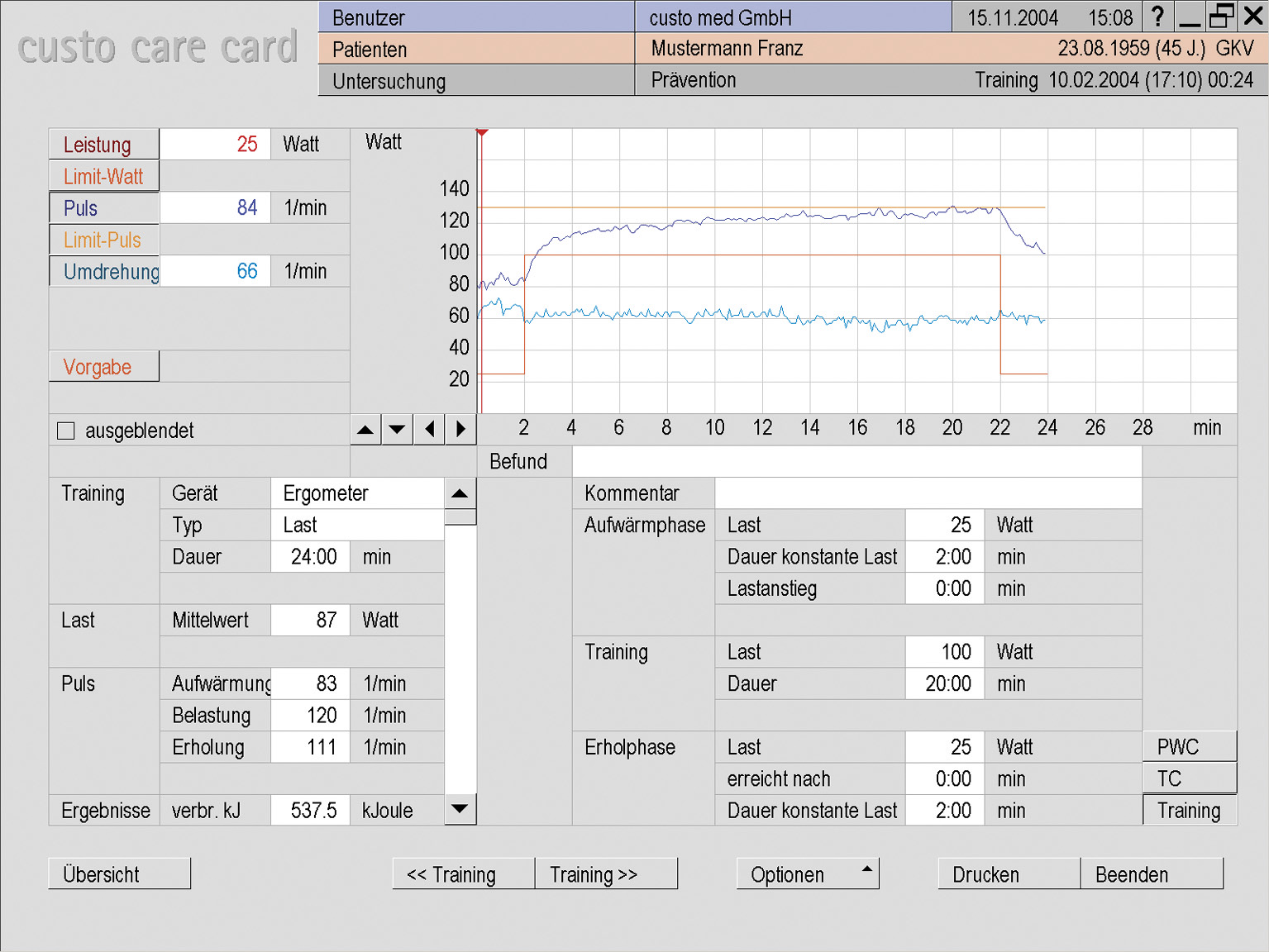Screen dimensions: 1269x952
Task: Click the red time cursor marker on chart
Action: (482, 133)
